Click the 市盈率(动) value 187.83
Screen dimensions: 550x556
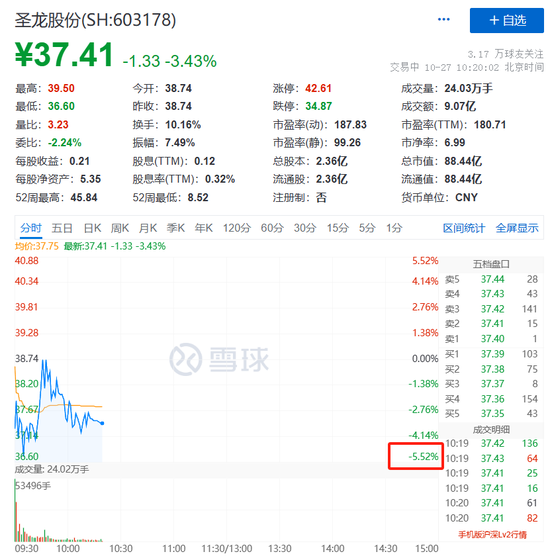pyautogui.click(x=350, y=125)
